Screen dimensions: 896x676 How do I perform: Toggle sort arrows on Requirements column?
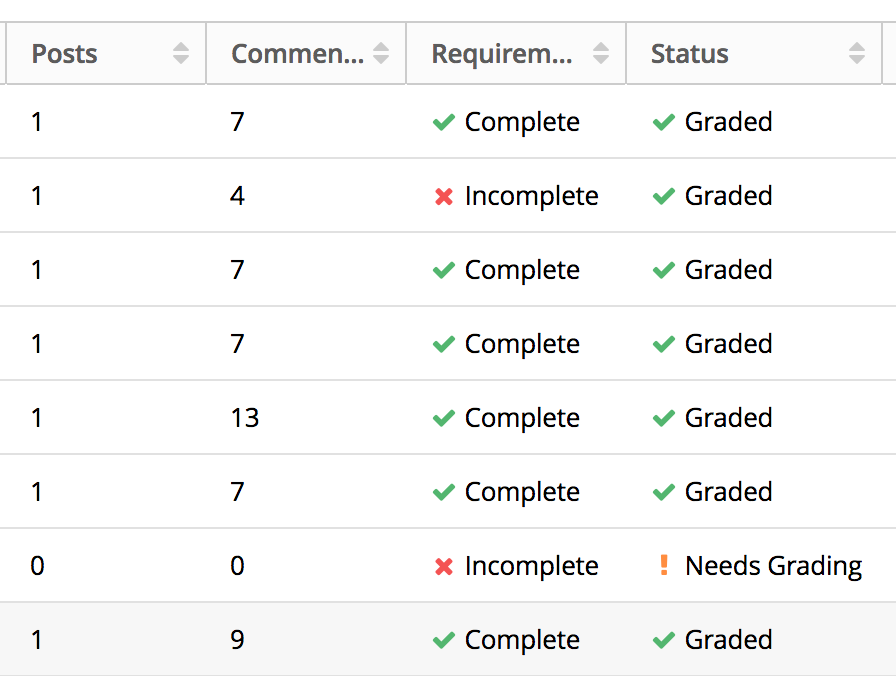tap(601, 54)
